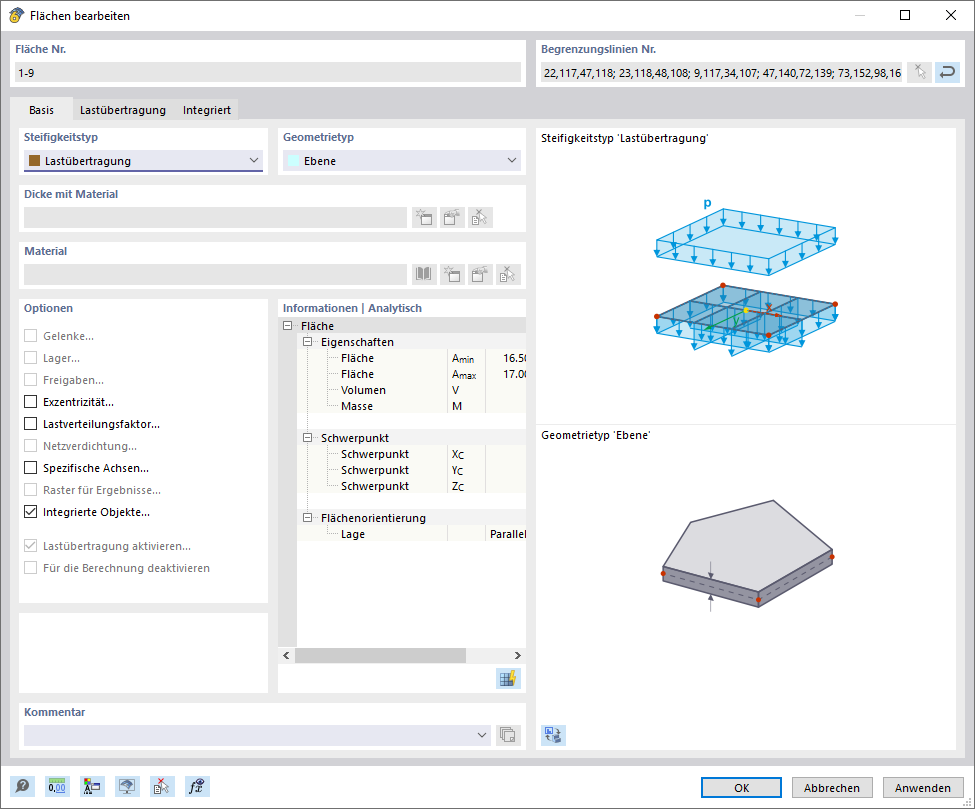Viewport: 975px width, 809px height.
Task: Click the thickness select-in-graphic icon
Action: [x=480, y=218]
